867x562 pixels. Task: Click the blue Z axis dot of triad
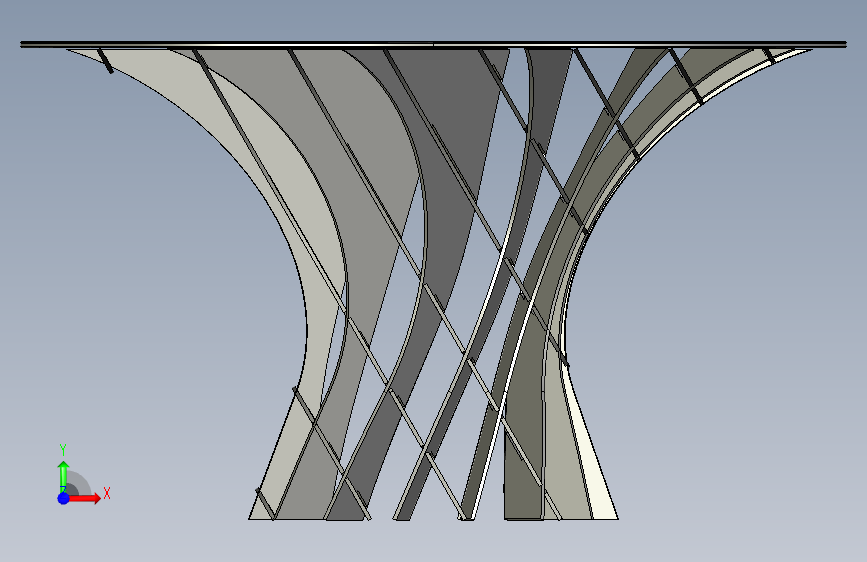(x=63, y=498)
